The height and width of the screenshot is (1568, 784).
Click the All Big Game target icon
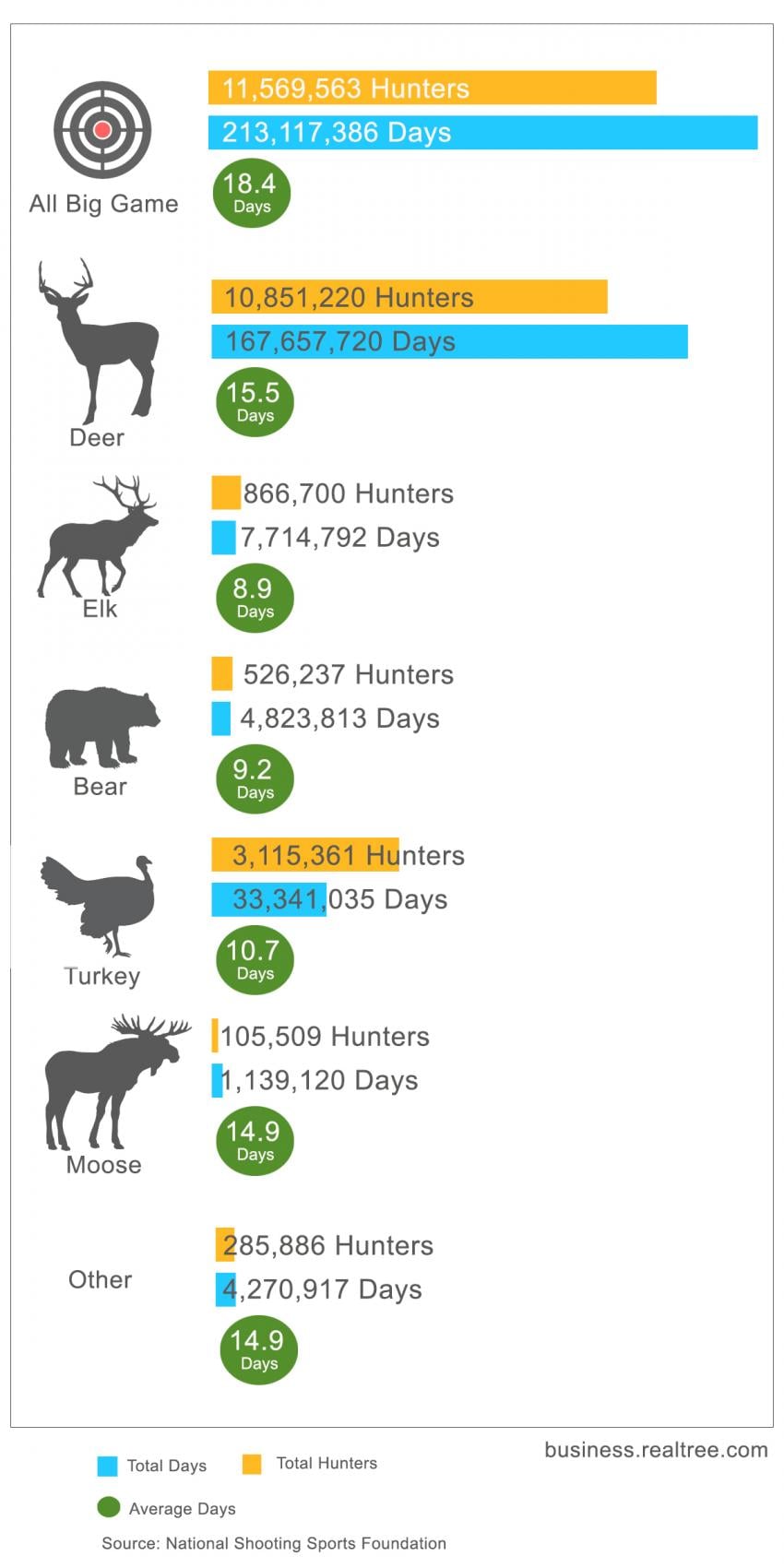[x=102, y=130]
